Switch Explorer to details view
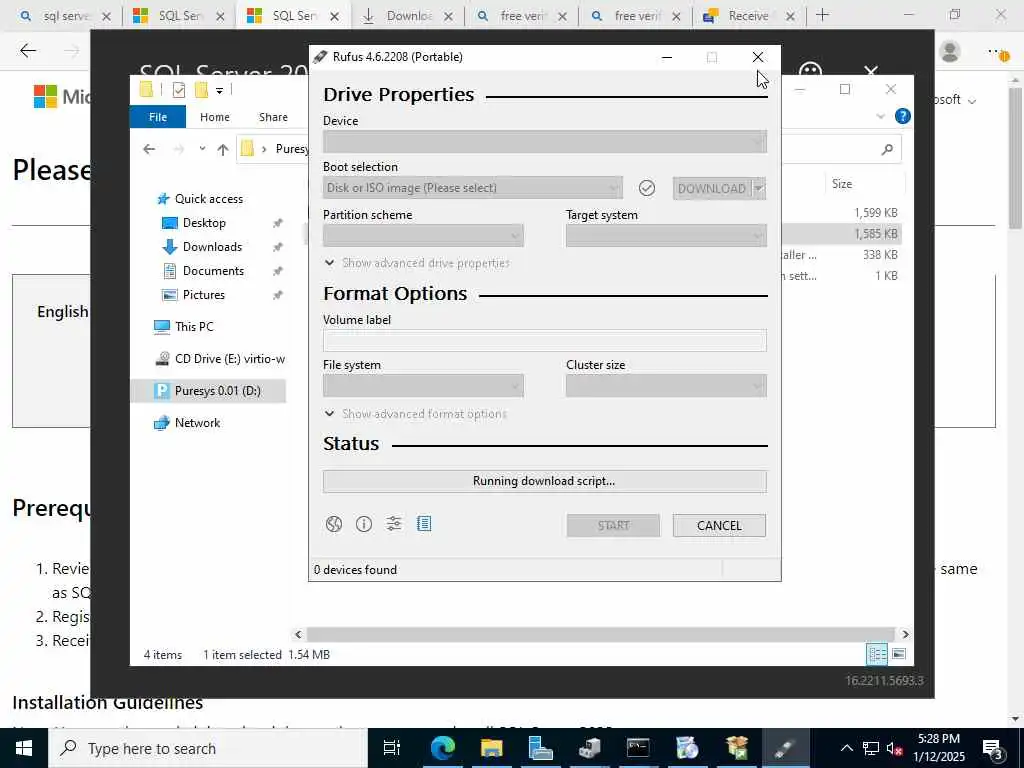Image resolution: width=1024 pixels, height=768 pixels. [x=877, y=654]
